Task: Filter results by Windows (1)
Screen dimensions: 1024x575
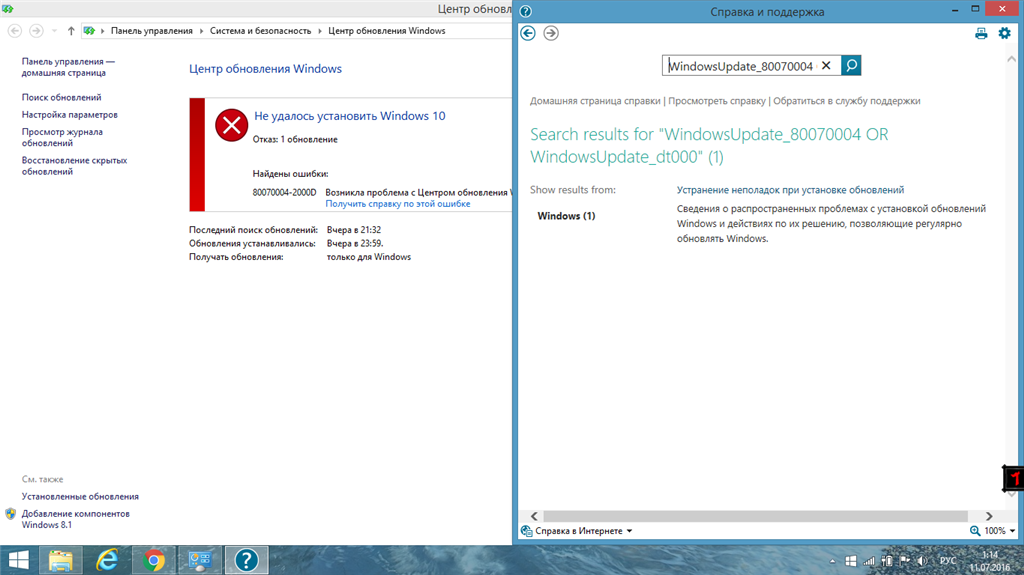Action: point(566,216)
